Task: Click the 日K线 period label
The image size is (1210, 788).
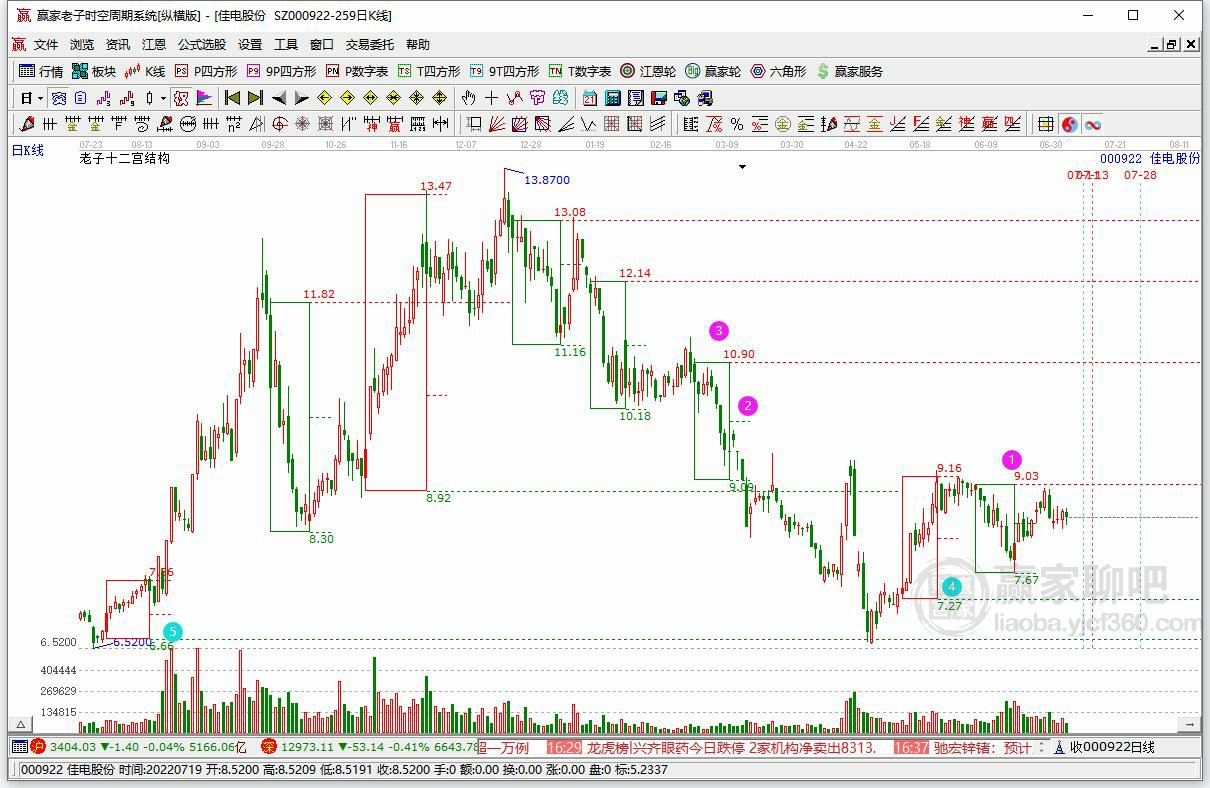Action: tap(28, 150)
